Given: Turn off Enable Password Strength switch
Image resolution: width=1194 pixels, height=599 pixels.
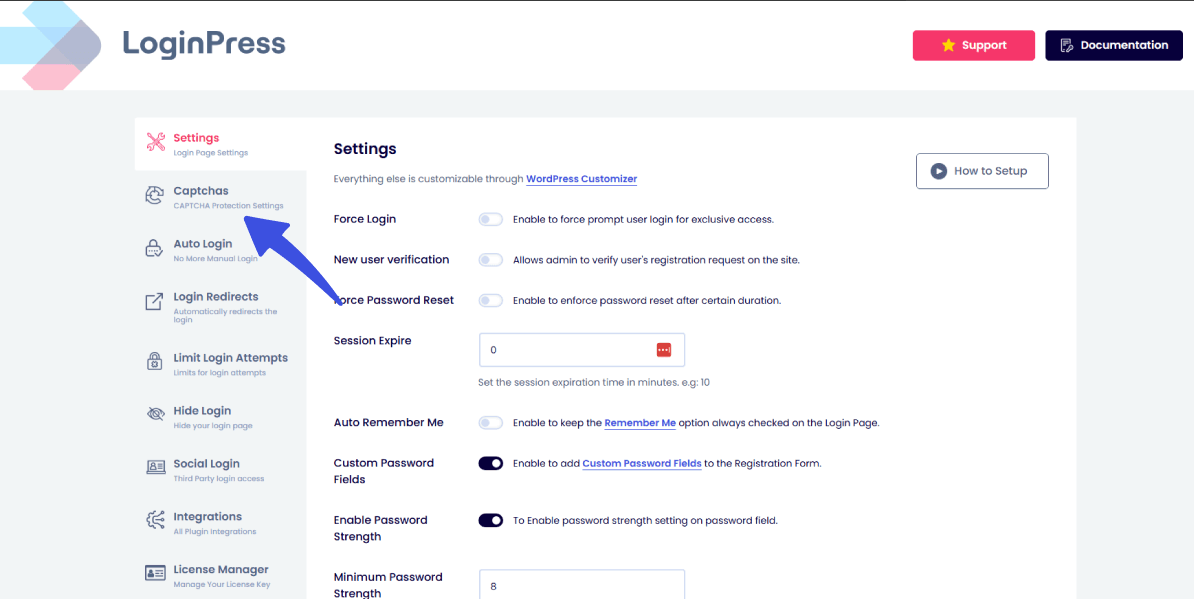Looking at the screenshot, I should [x=491, y=521].
